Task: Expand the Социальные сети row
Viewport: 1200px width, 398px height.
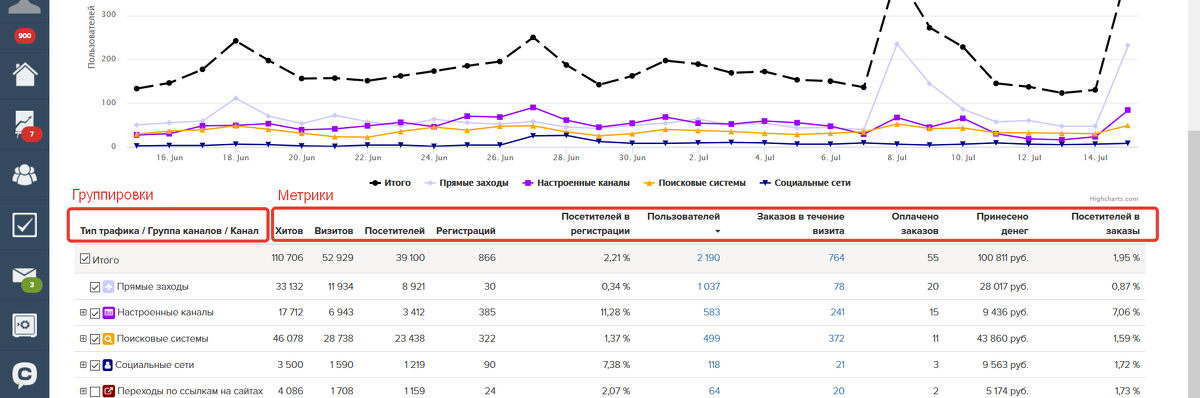Action: pyautogui.click(x=83, y=365)
